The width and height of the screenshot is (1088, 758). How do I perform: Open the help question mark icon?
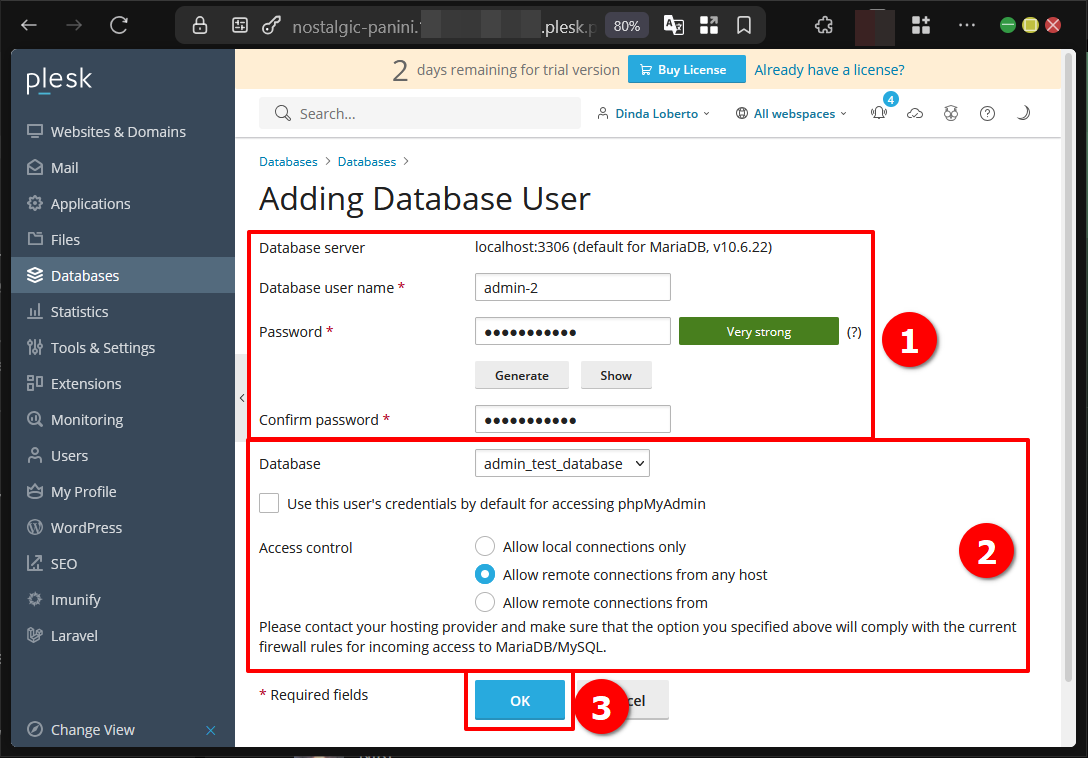987,113
